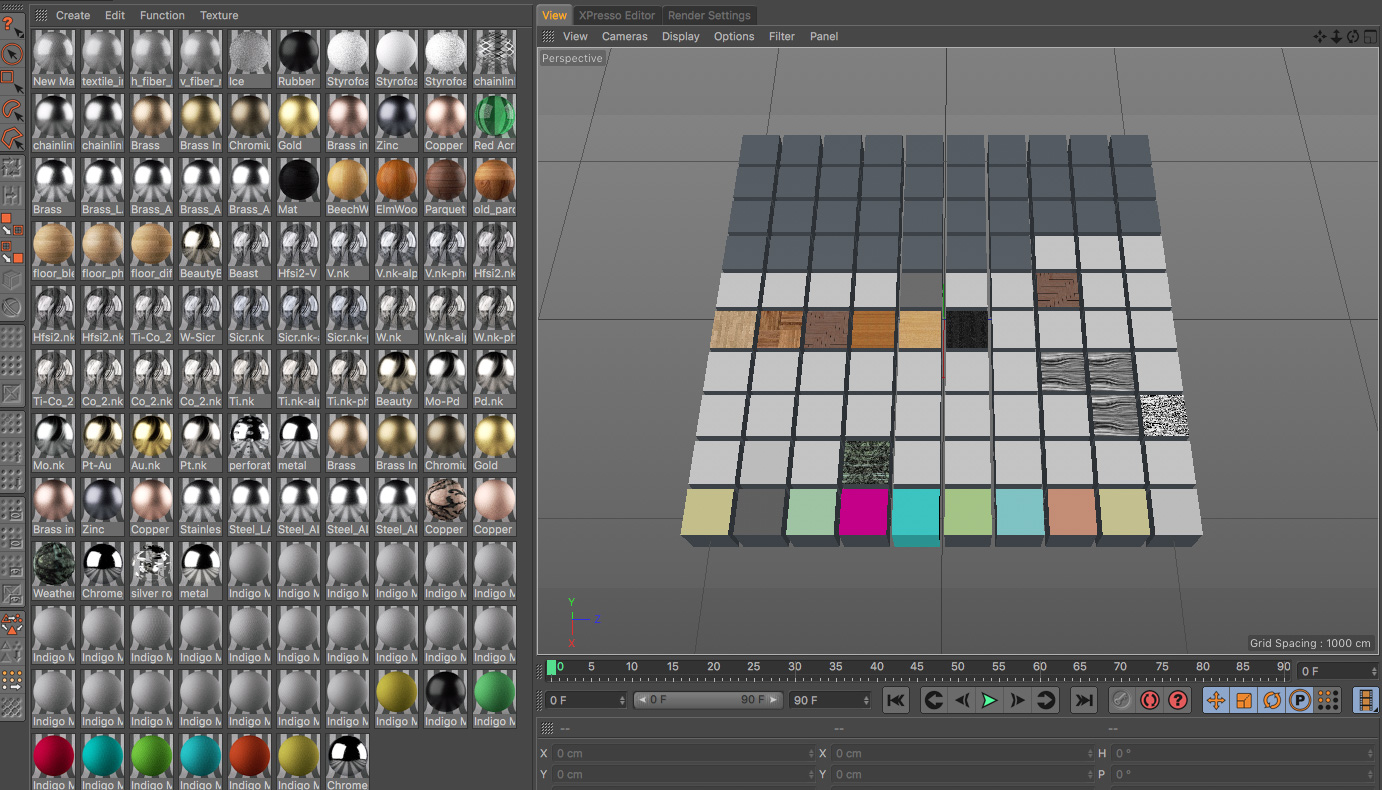The width and height of the screenshot is (1382, 790).
Task: Select the Live Selection circle tool
Action: pos(11,53)
